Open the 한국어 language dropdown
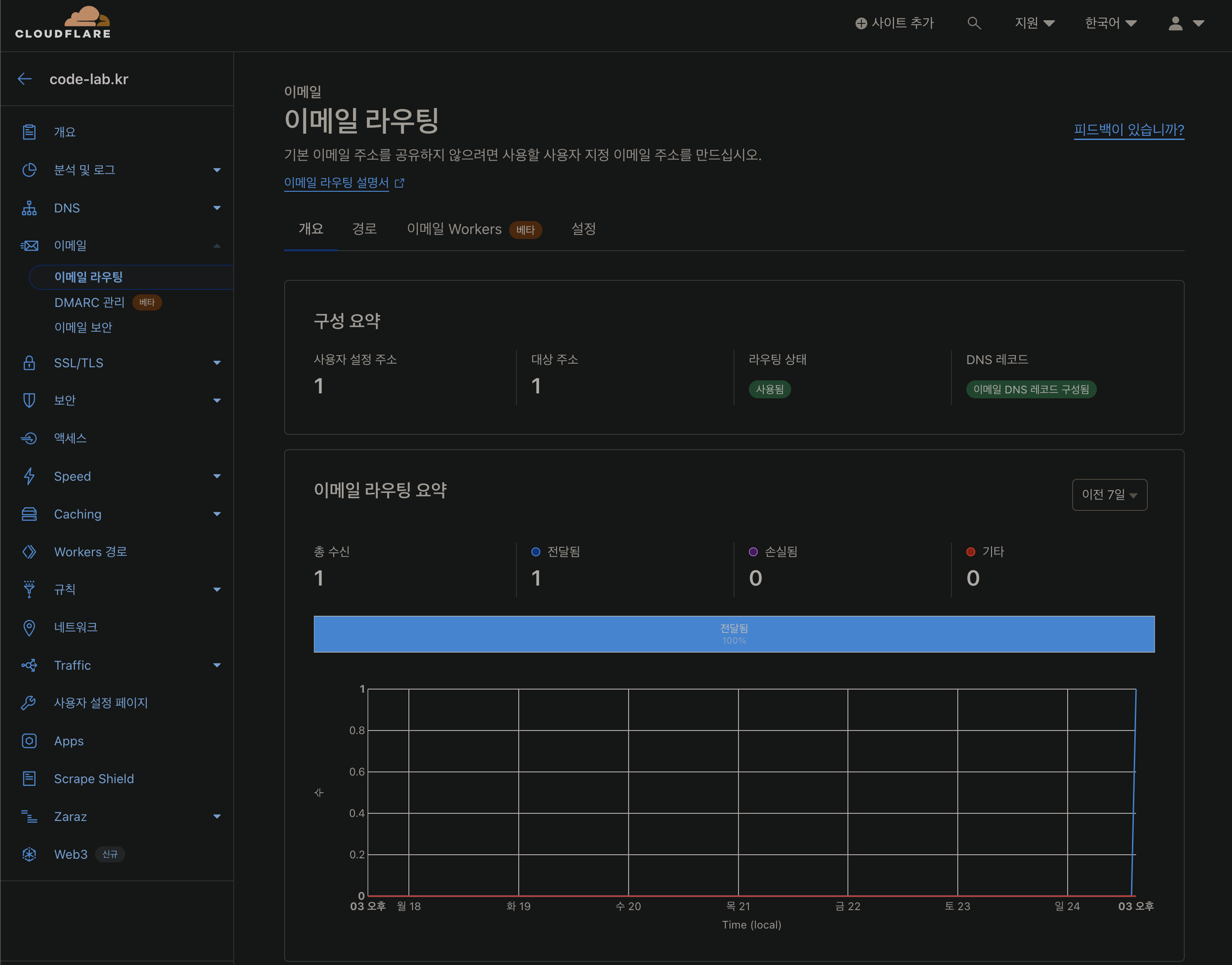This screenshot has height=965, width=1232. coord(1110,23)
